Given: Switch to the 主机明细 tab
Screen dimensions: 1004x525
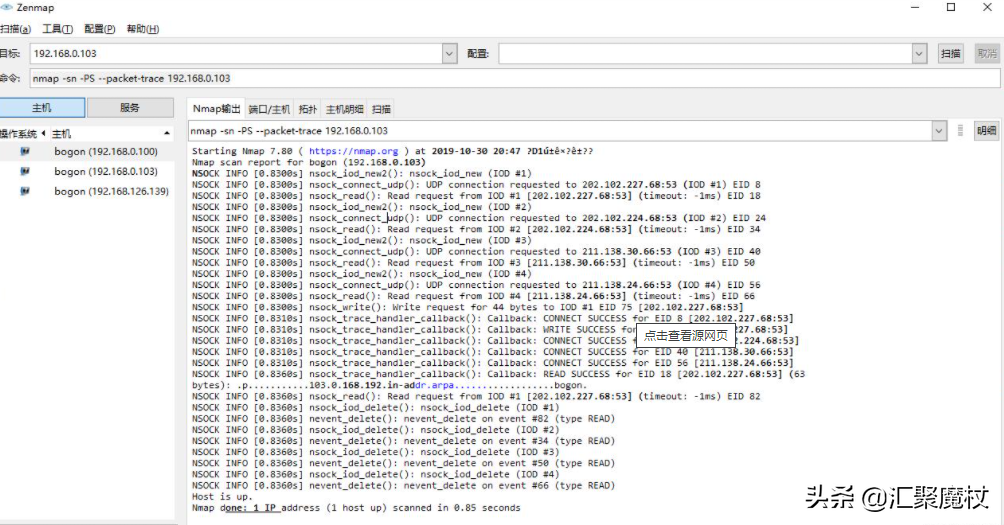Looking at the screenshot, I should (x=344, y=109).
